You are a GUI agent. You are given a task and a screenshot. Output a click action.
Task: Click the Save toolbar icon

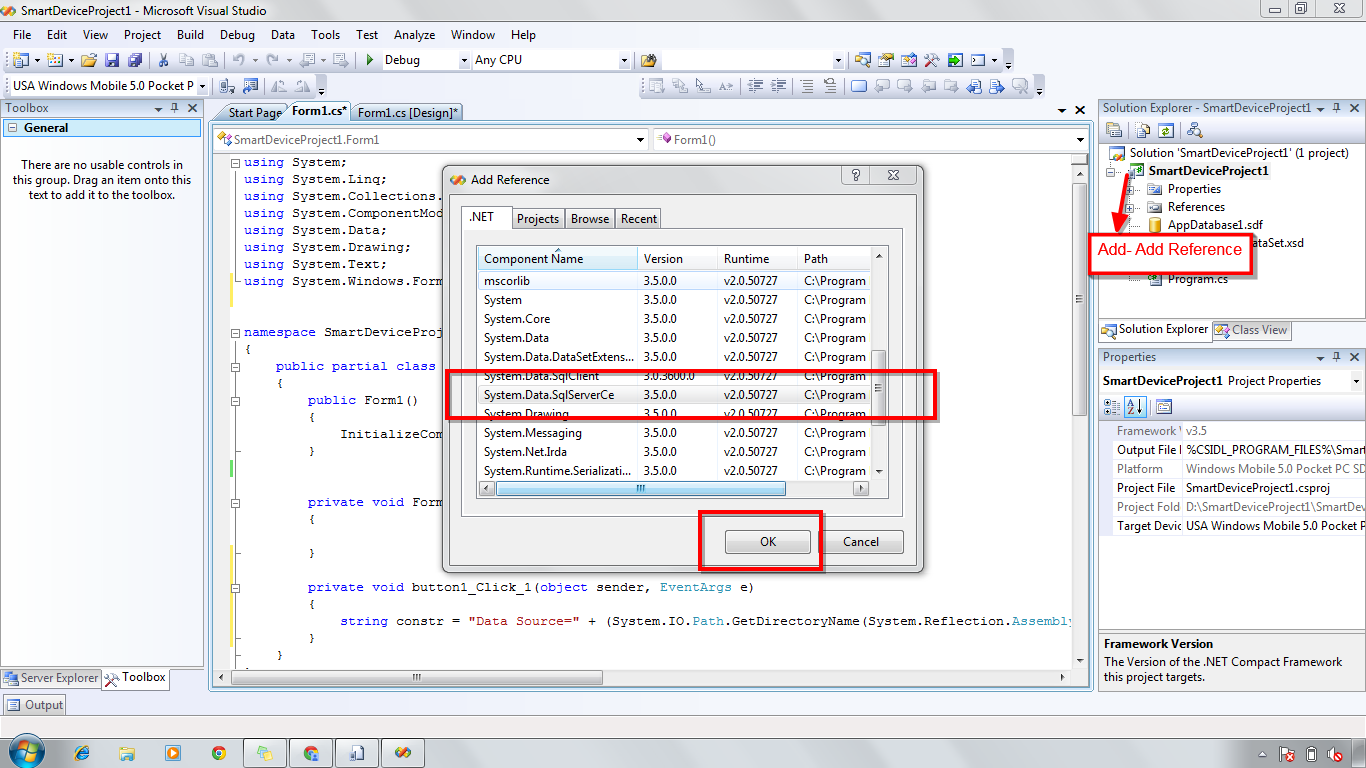[112, 60]
